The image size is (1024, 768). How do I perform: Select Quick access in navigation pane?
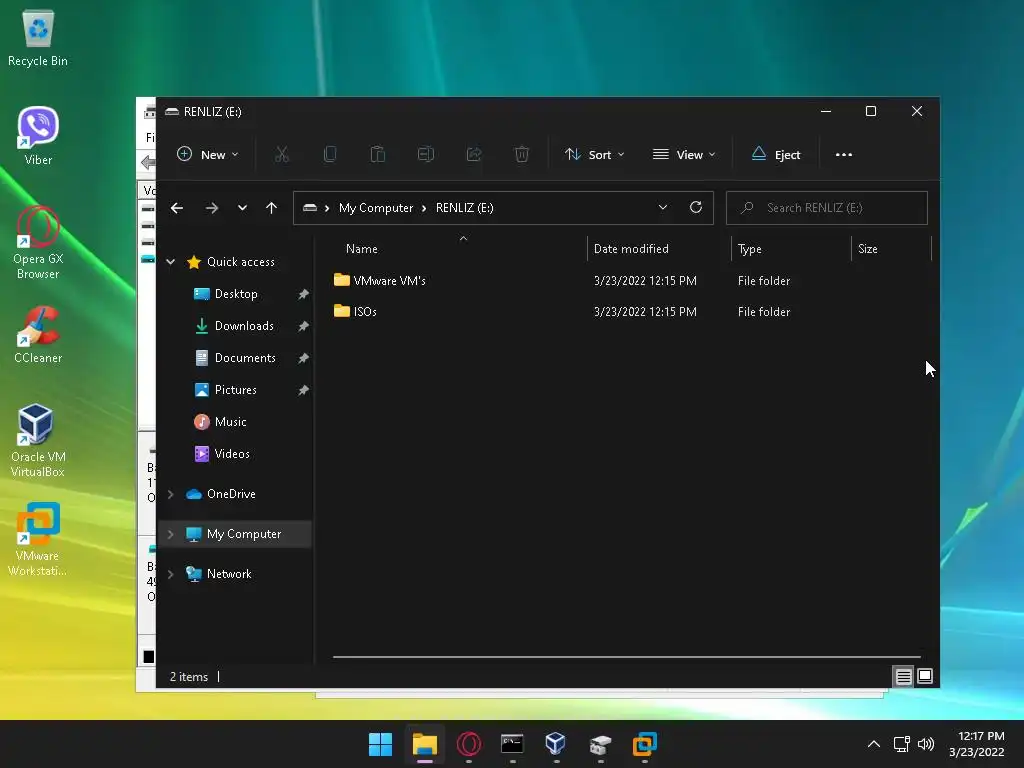[241, 262]
